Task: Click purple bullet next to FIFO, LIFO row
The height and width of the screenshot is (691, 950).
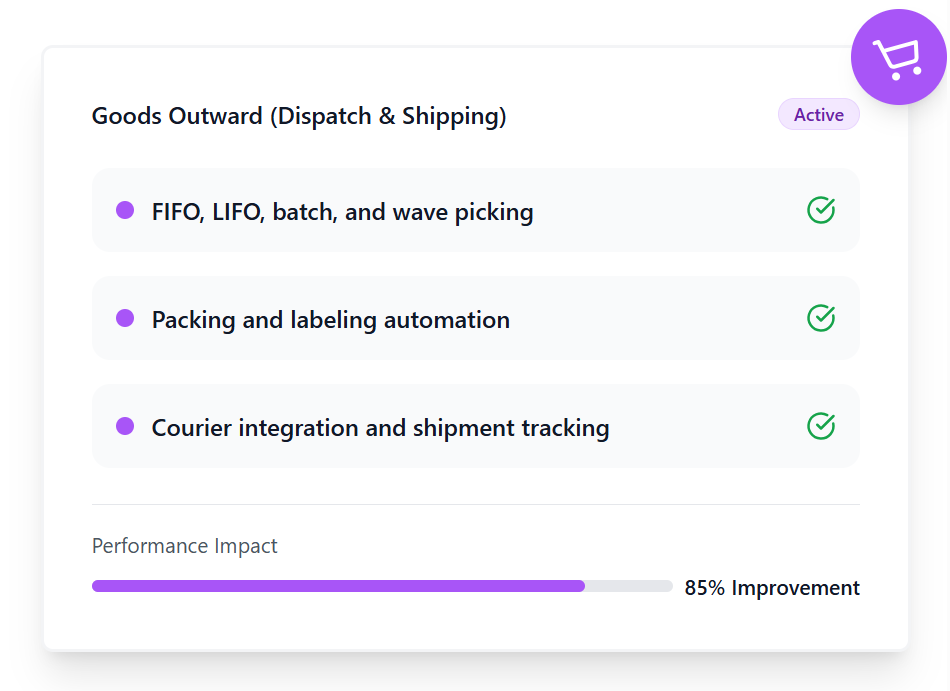Action: [x=125, y=210]
